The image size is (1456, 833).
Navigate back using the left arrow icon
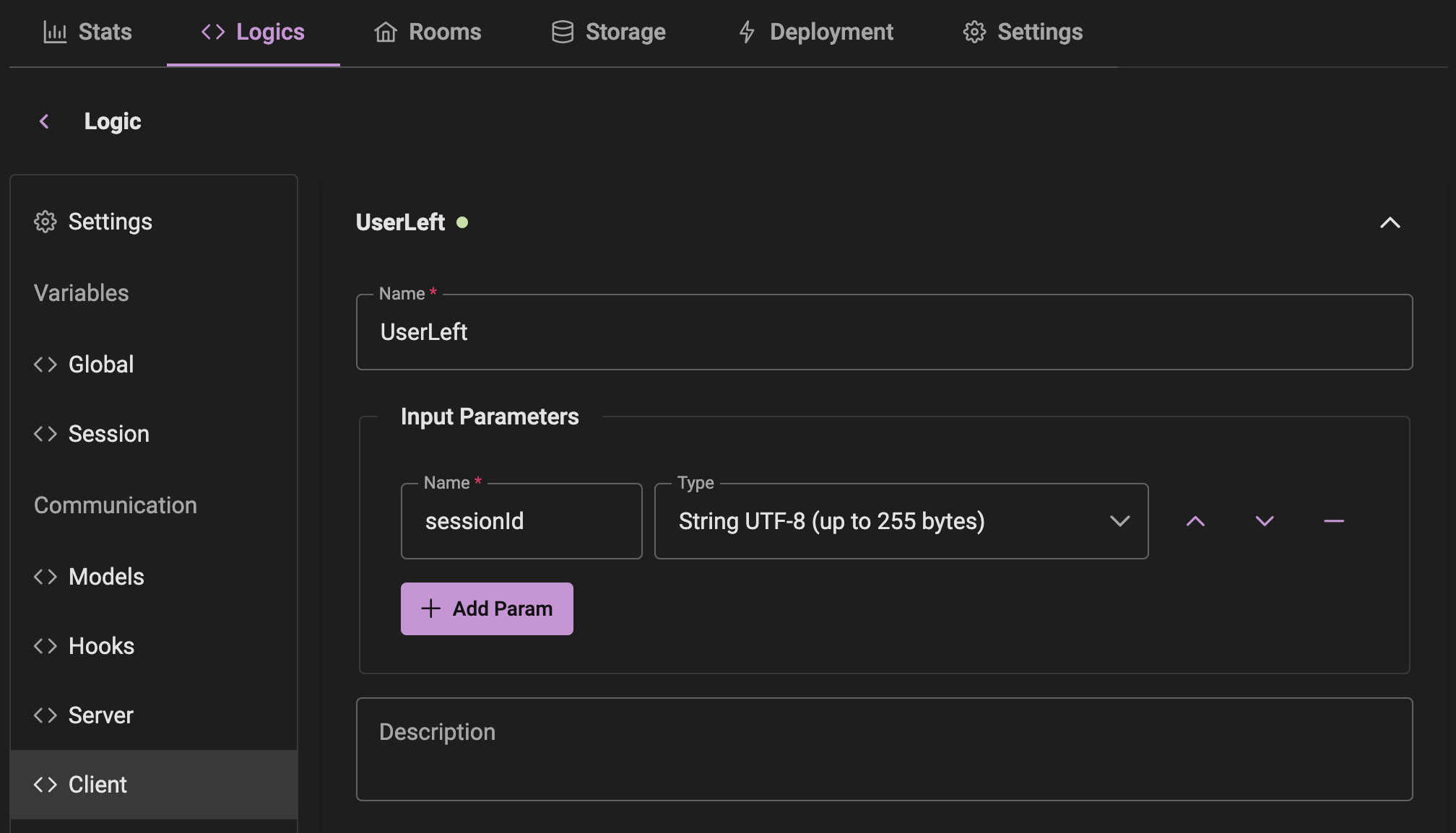[x=43, y=120]
